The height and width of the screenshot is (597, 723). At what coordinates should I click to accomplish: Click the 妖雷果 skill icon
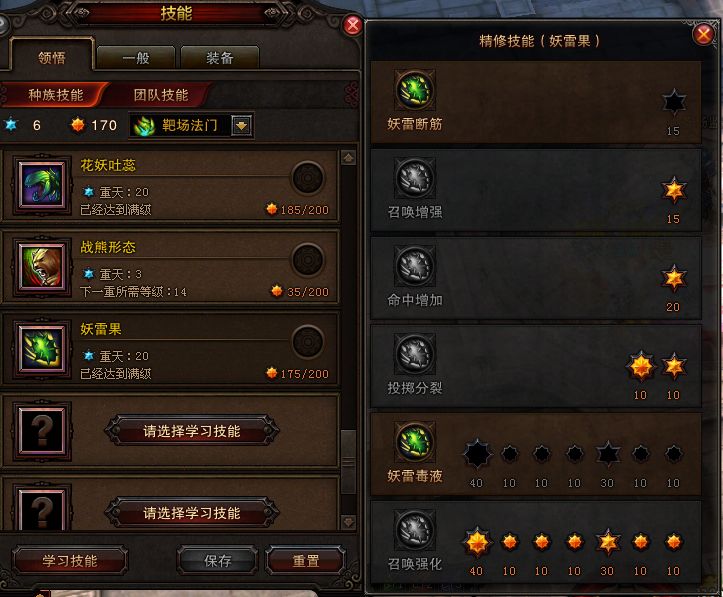click(42, 349)
